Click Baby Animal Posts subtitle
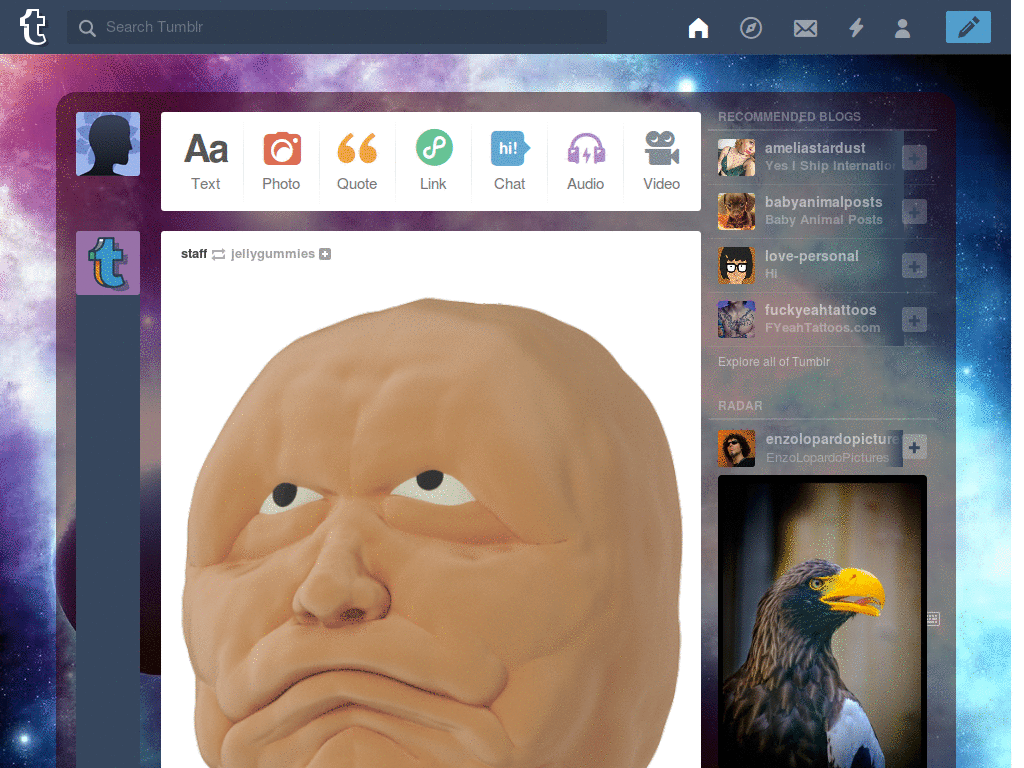1024x768 pixels. 824,220
